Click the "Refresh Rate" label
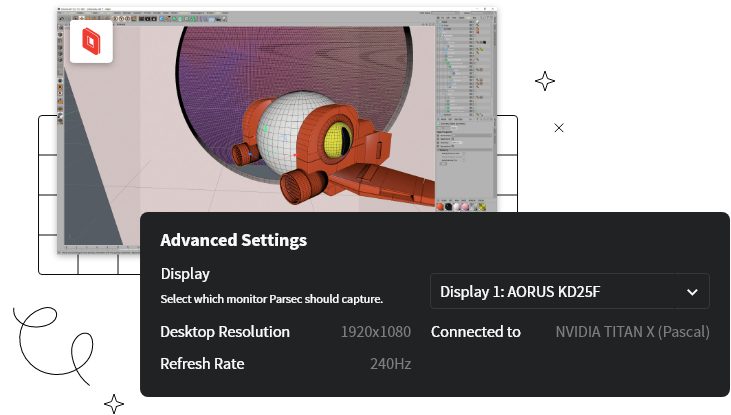 [202, 364]
